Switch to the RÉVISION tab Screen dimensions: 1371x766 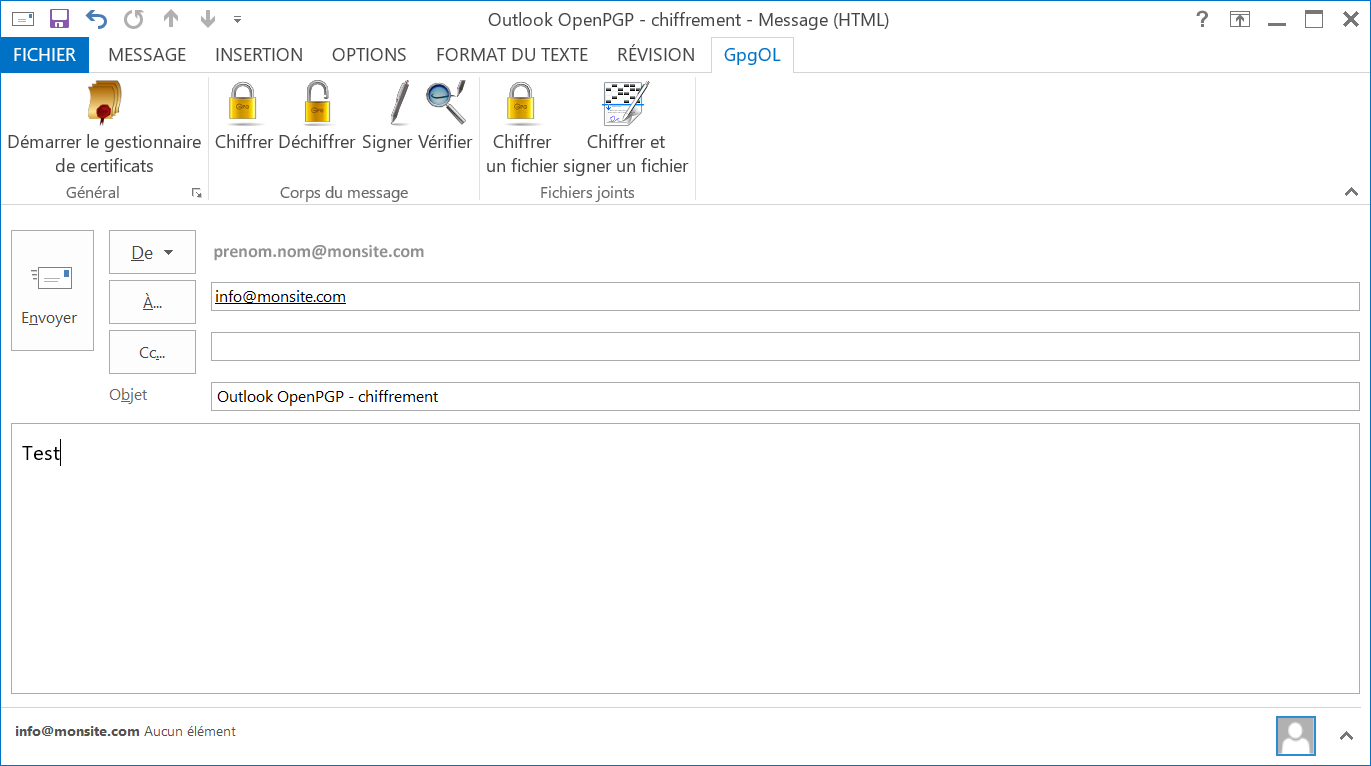(656, 55)
